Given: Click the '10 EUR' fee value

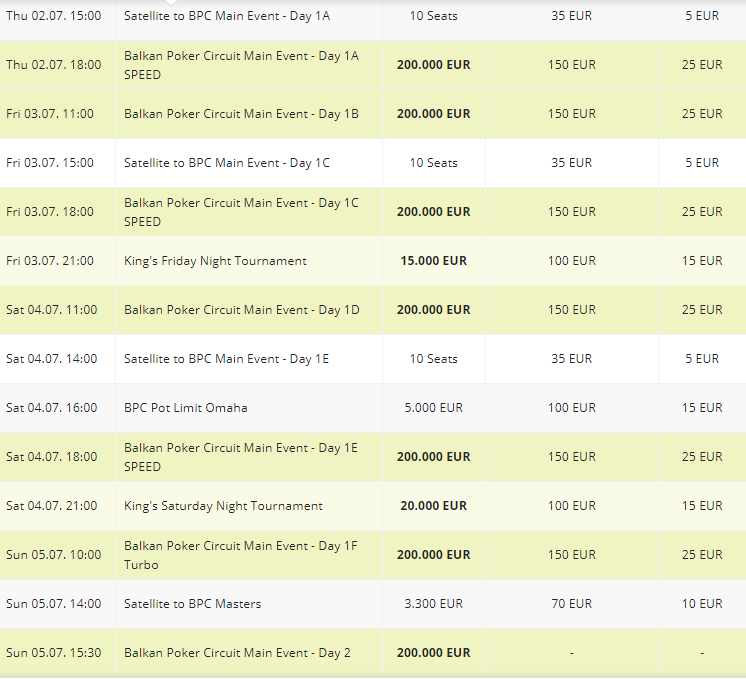Looking at the screenshot, I should [702, 604].
